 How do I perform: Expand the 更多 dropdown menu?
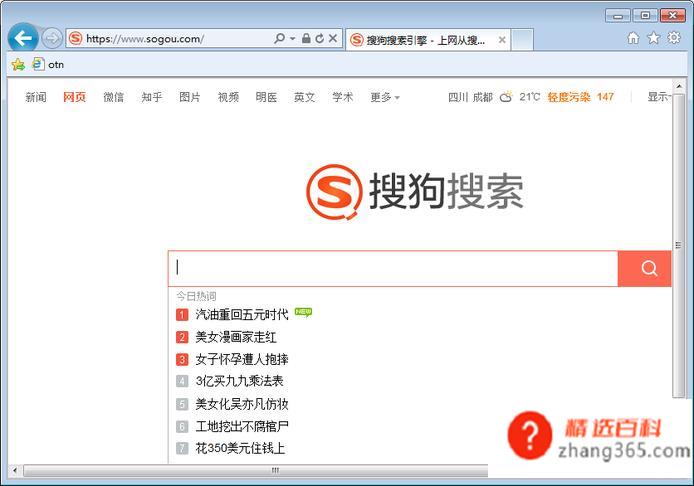click(x=385, y=97)
